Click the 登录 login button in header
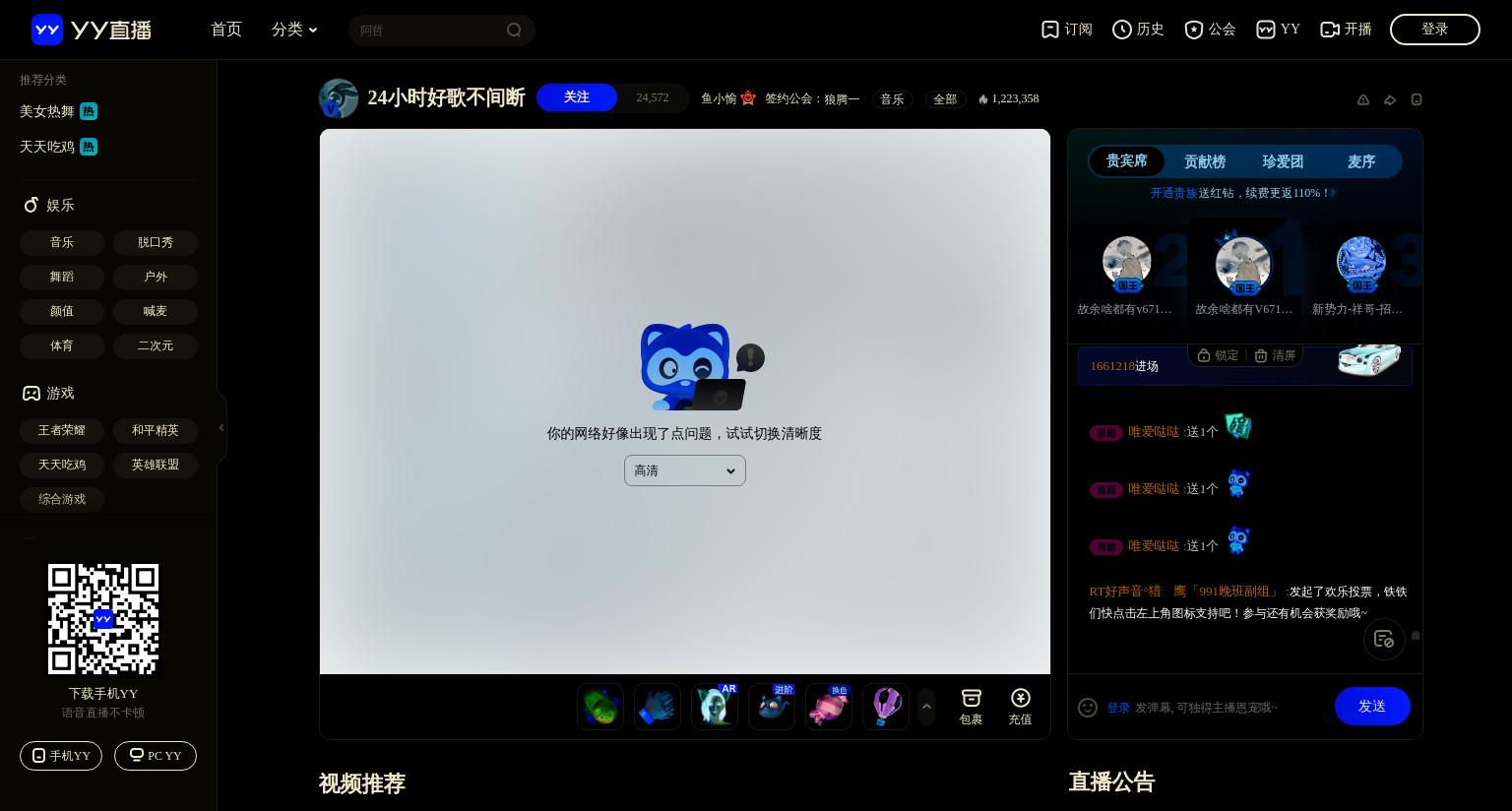Screen dimensions: 1512x811 pos(1435,30)
